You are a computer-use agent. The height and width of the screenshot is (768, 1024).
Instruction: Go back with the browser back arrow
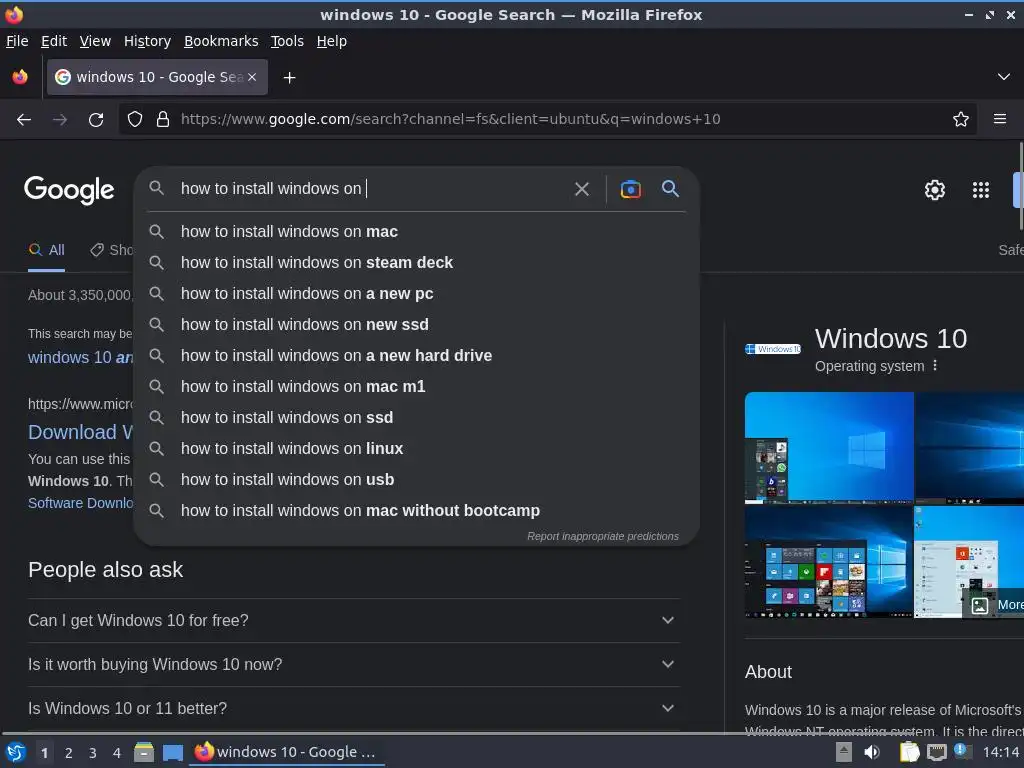(x=24, y=120)
